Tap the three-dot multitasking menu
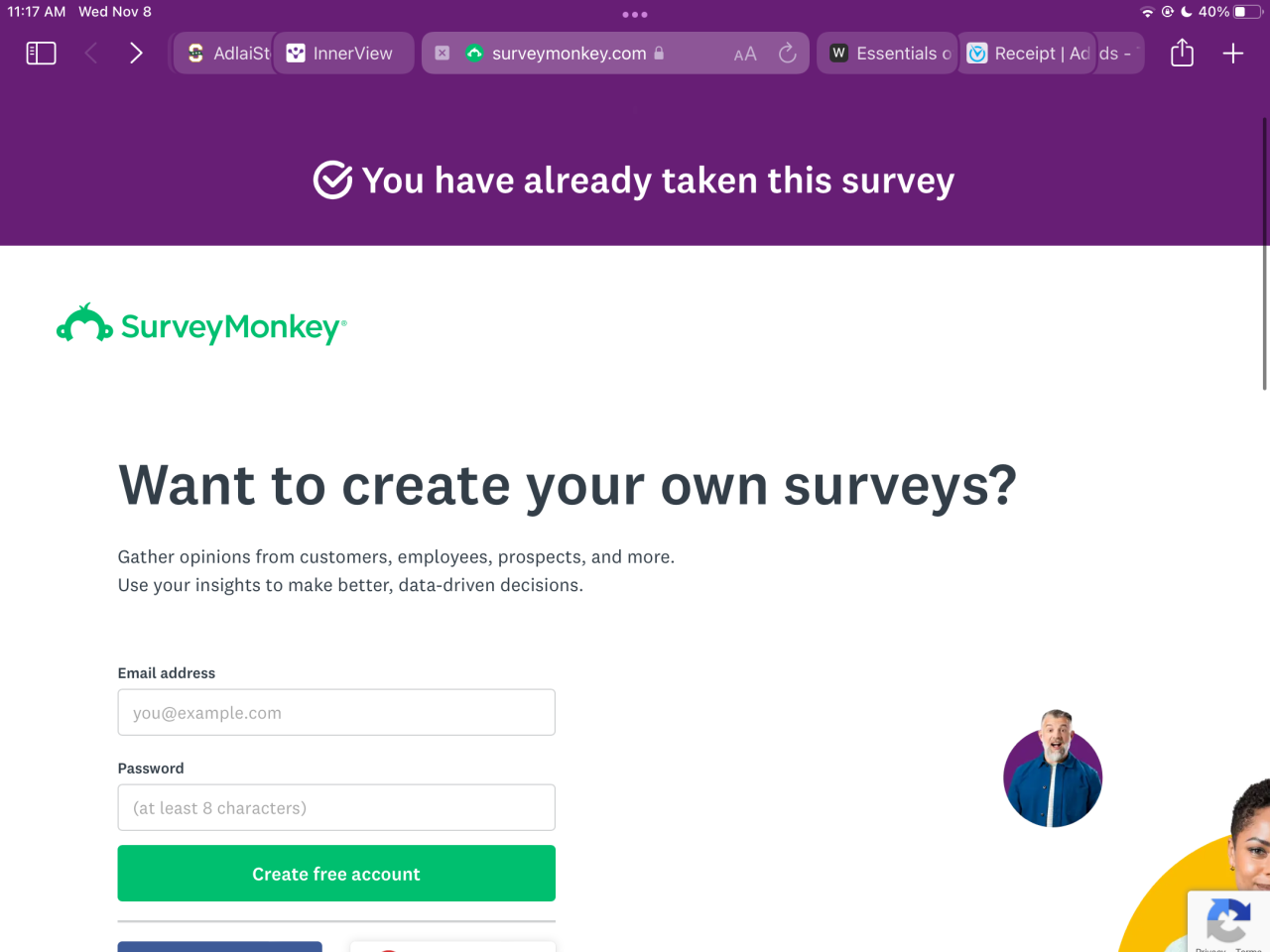1270x952 pixels. click(x=635, y=15)
